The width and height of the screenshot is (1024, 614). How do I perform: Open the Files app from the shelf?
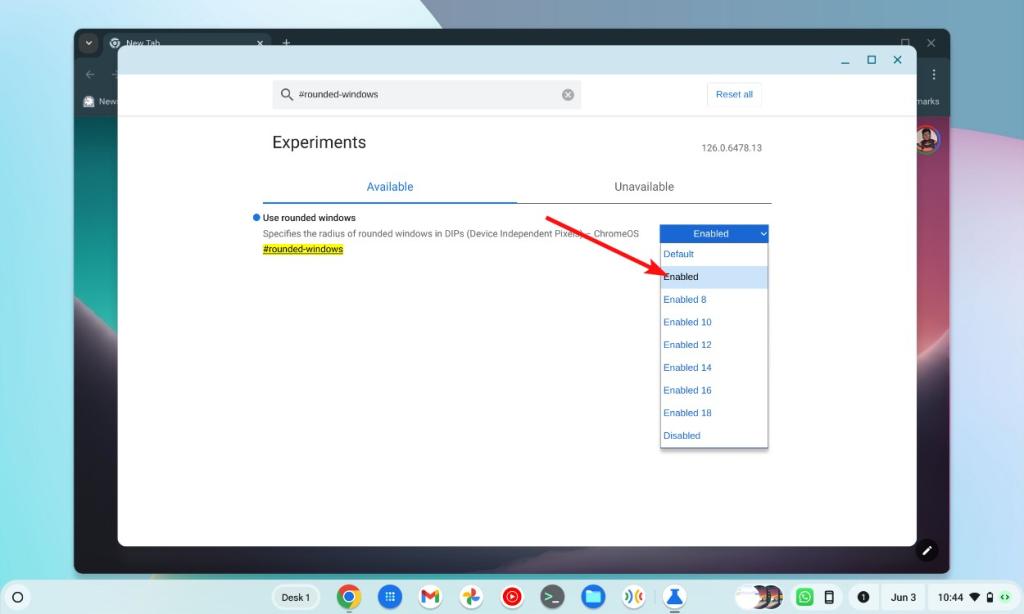(x=594, y=597)
